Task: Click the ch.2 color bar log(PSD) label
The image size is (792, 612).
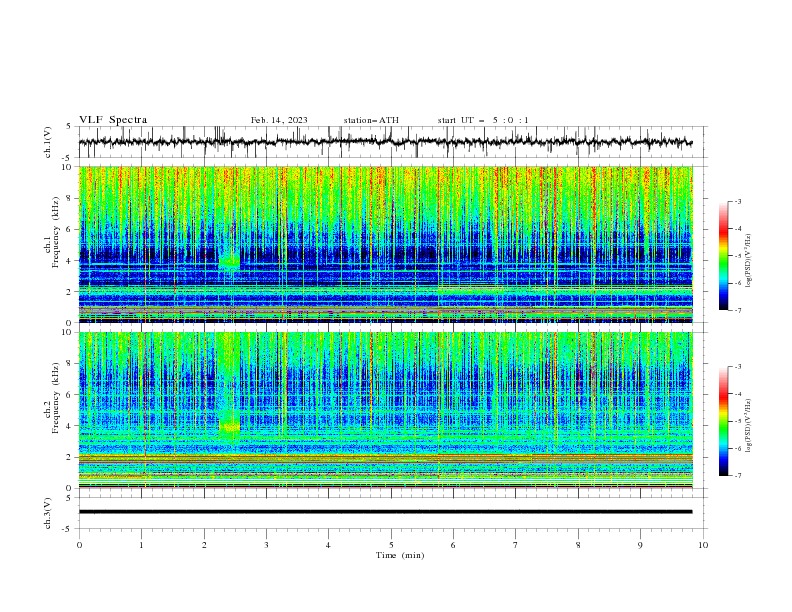Action: tap(749, 426)
